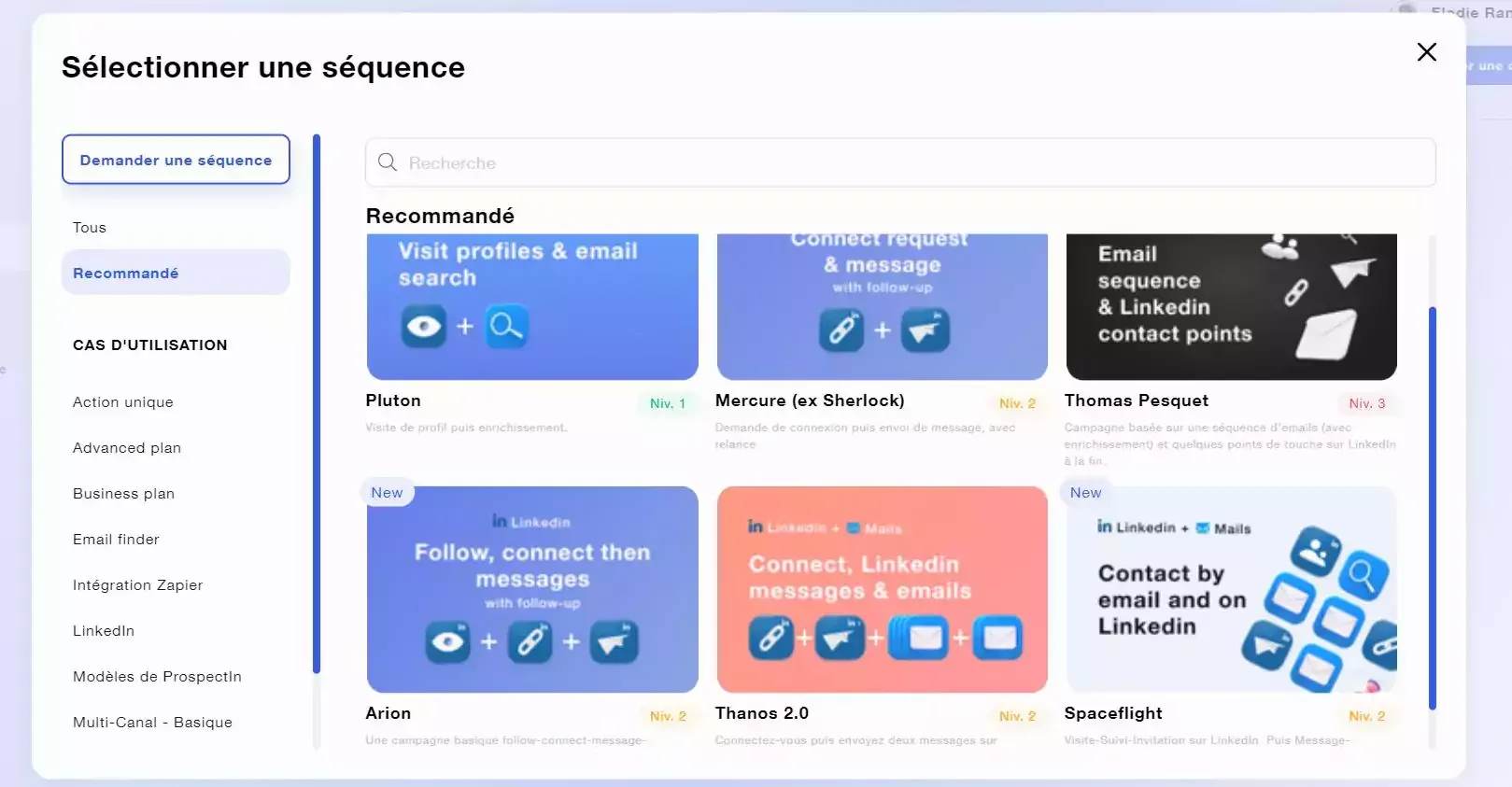Open the Spaceflight sequence thumbnail
The width and height of the screenshot is (1512, 787).
1231,589
